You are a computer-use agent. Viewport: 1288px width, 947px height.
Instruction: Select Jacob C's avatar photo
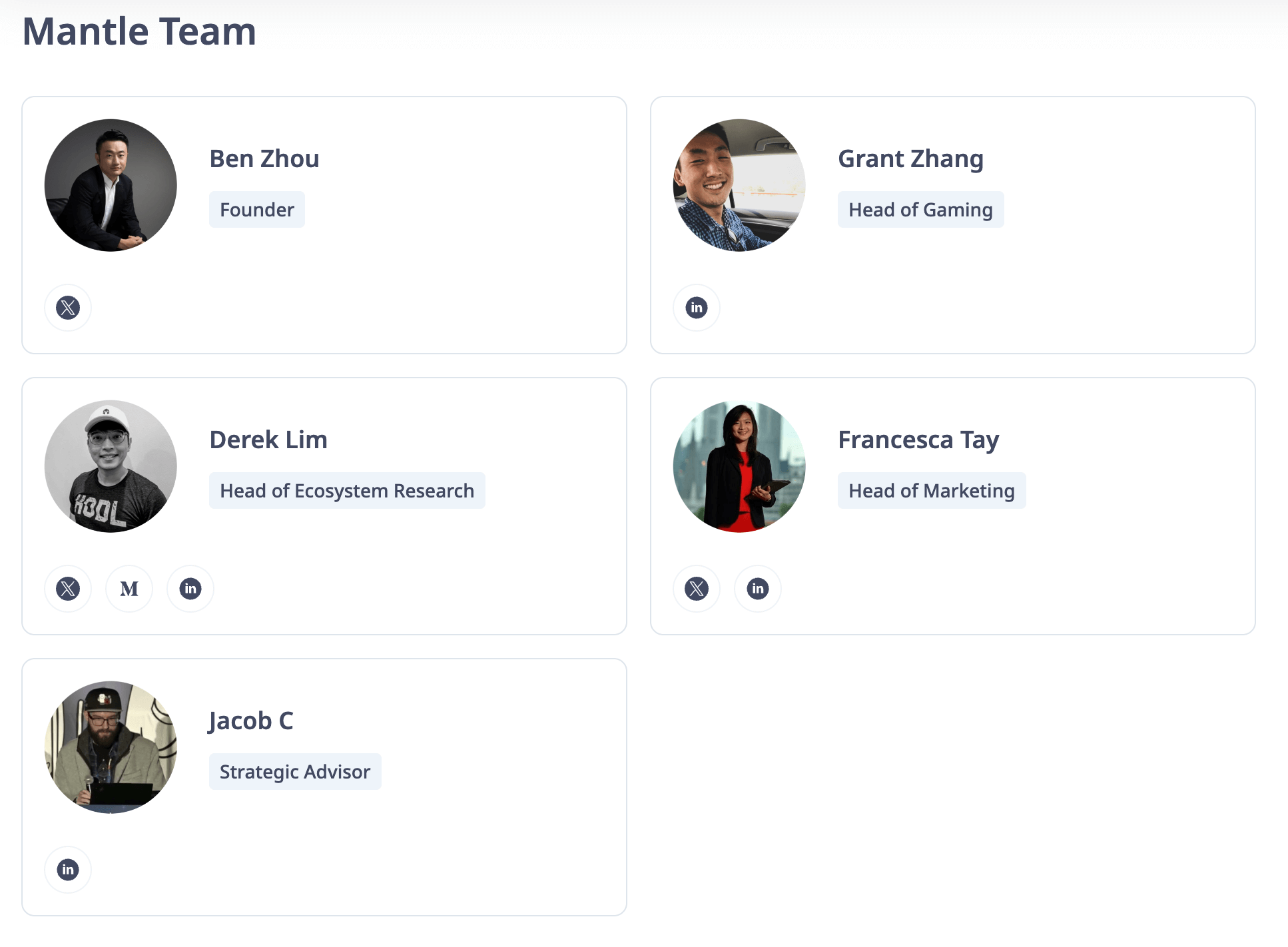pos(111,747)
